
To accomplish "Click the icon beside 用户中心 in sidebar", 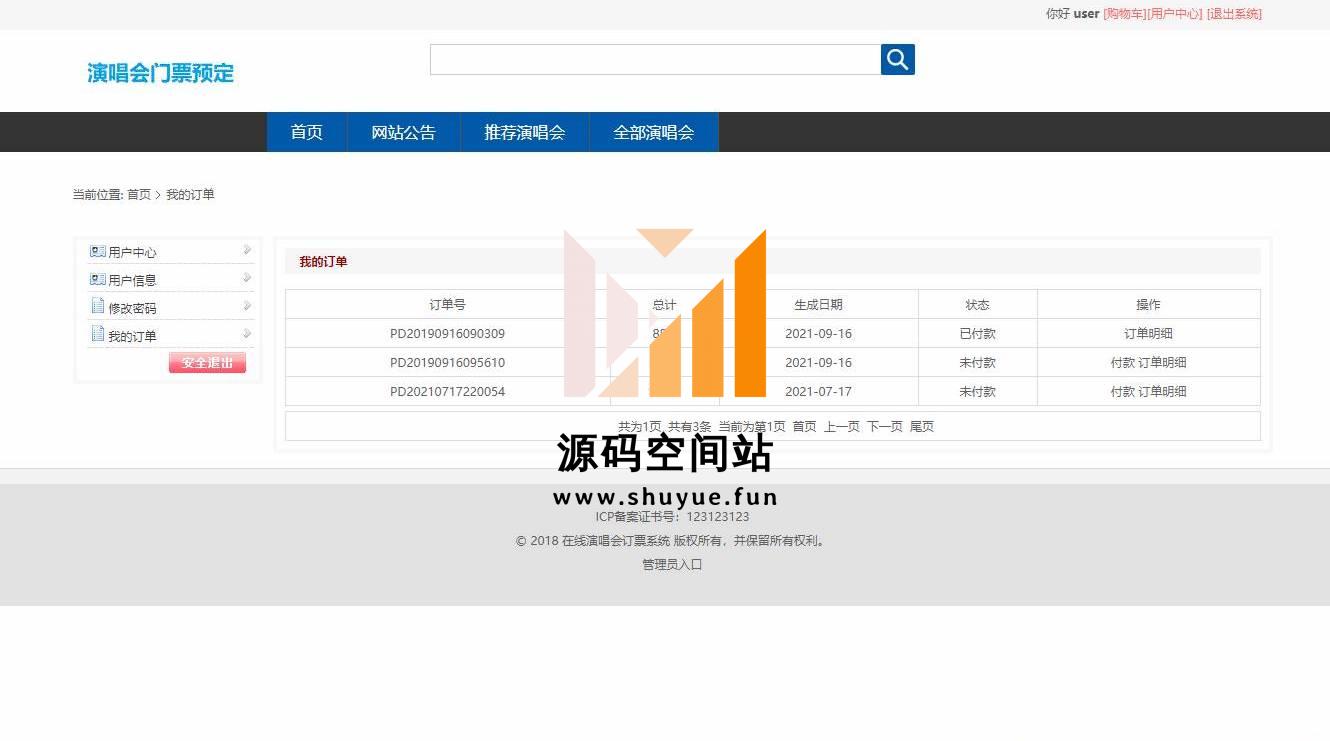I will tap(98, 252).
